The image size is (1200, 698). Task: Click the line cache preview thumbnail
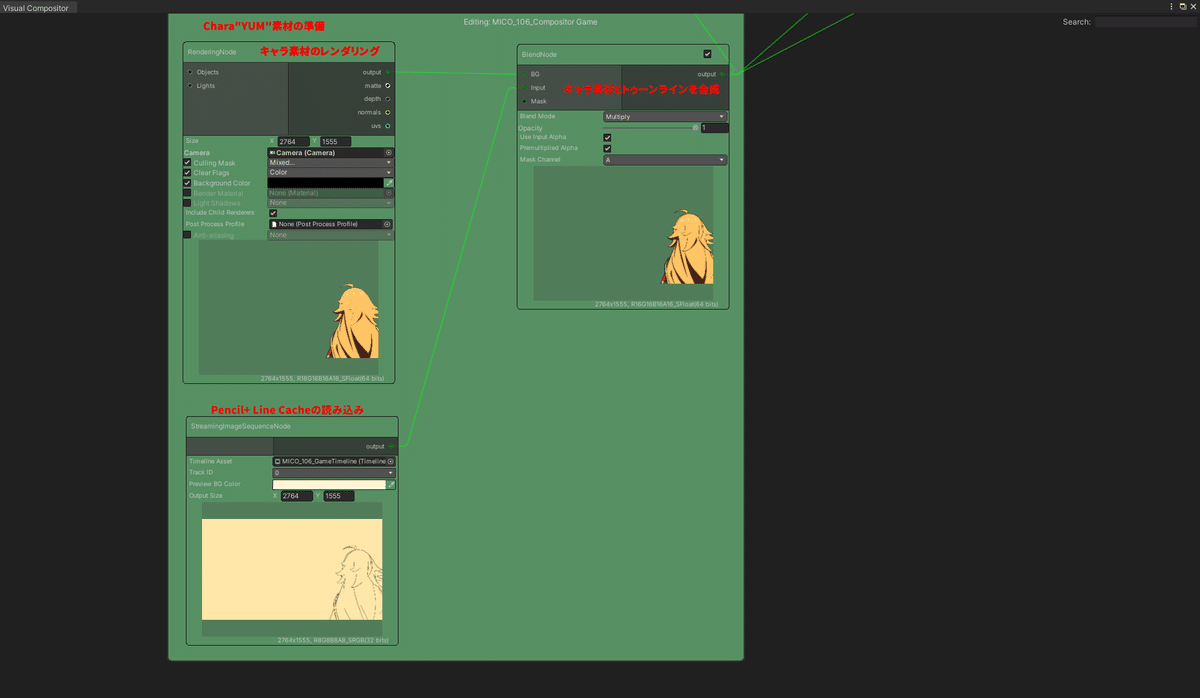292,569
